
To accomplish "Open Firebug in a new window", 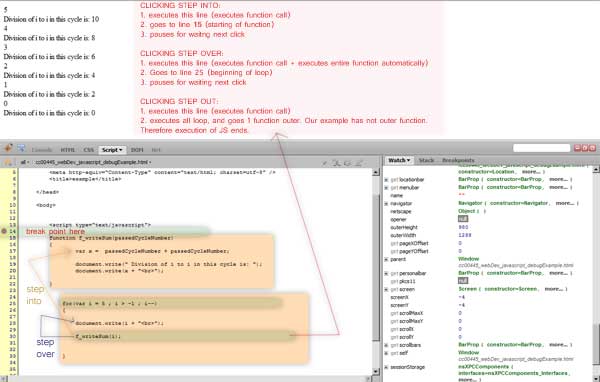I will 585,148.
